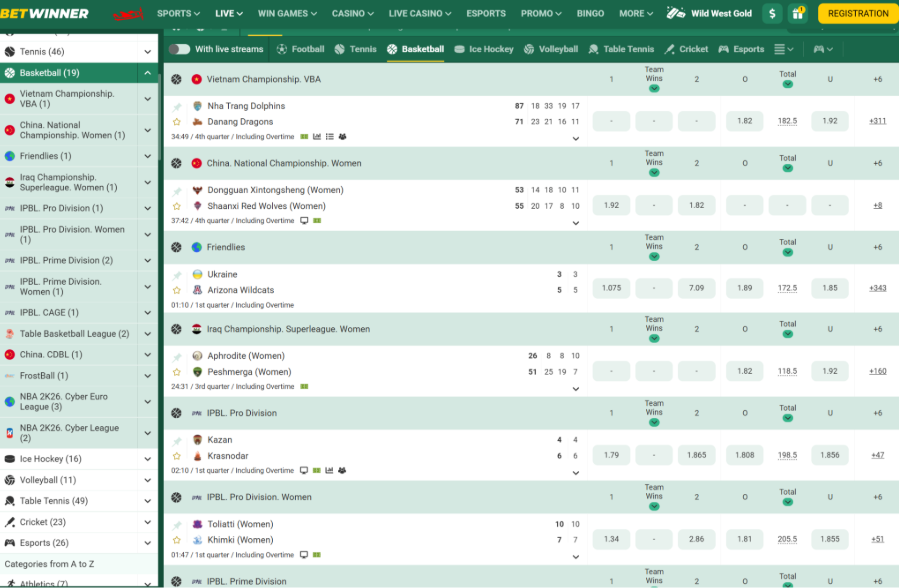This screenshot has width=899, height=588.
Task: Expand the Dongguan vs Shaanxi match details
Action: (576, 223)
